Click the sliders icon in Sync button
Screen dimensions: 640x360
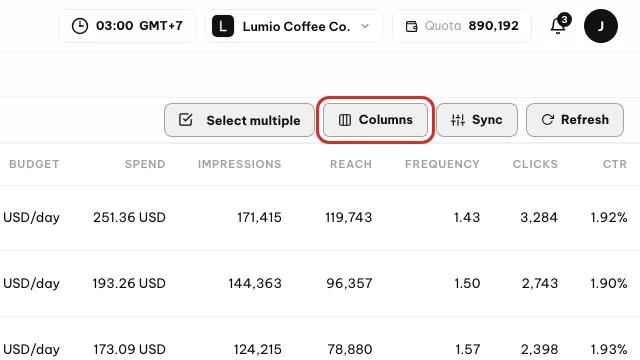(458, 120)
